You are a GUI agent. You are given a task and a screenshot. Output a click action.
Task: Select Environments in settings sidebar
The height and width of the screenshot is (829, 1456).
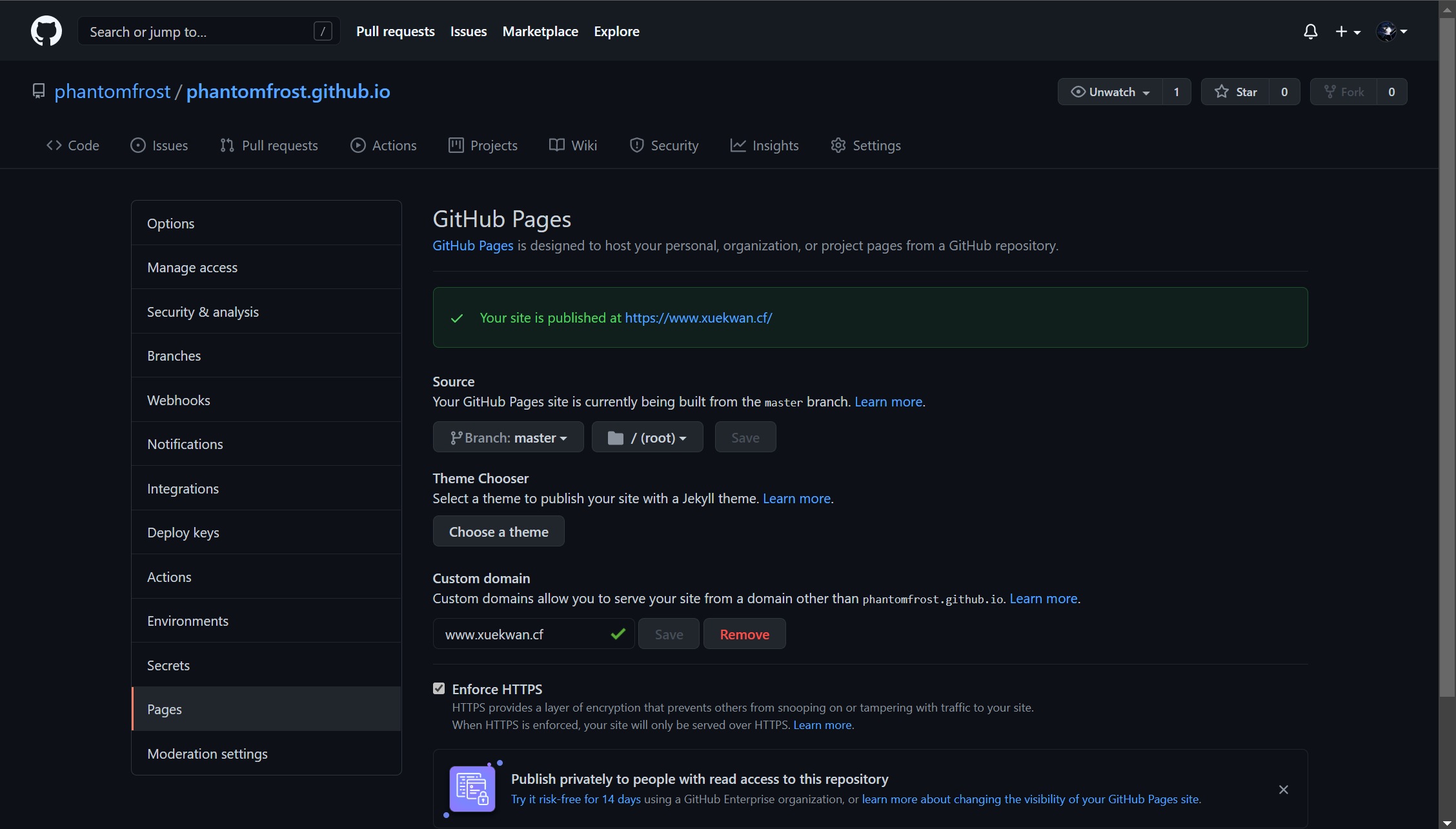pos(267,621)
